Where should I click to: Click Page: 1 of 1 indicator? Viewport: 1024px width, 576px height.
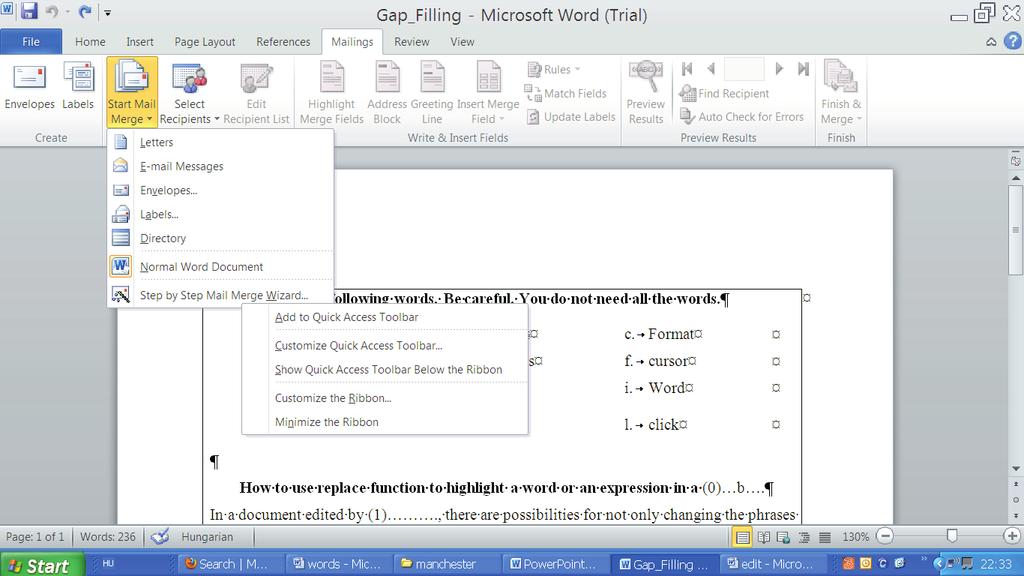pyautogui.click(x=35, y=537)
